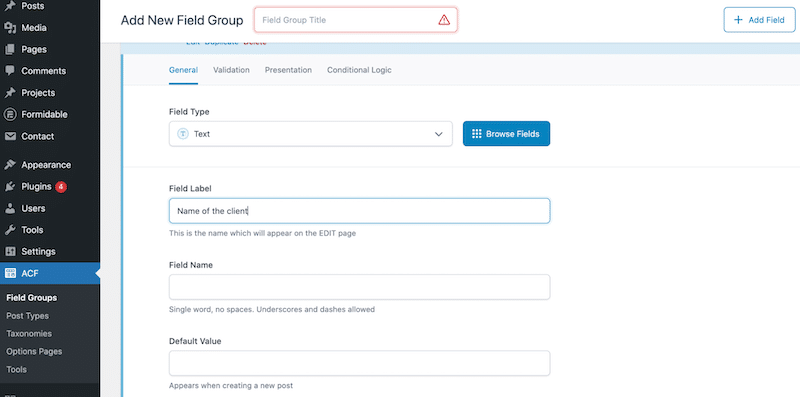Open the Formidable forms icon

pos(10,114)
